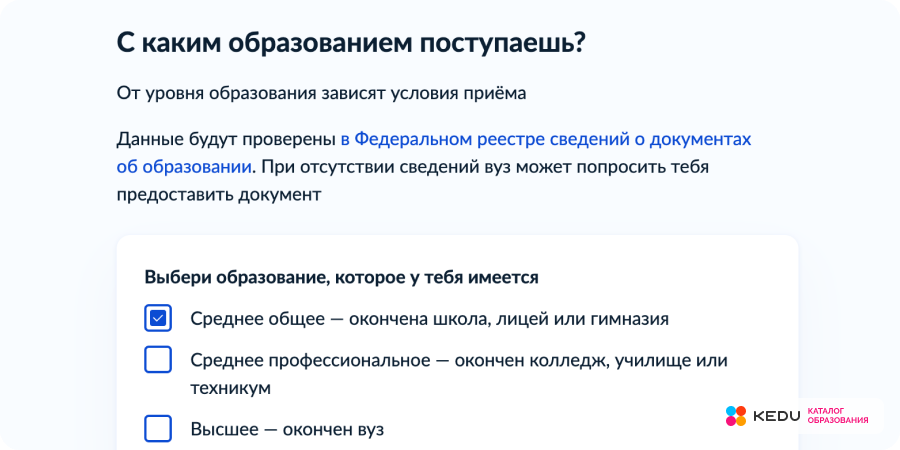The width and height of the screenshot is (900, 450).
Task: Click heading 'С каким образованием поступаешь?'
Action: point(350,43)
